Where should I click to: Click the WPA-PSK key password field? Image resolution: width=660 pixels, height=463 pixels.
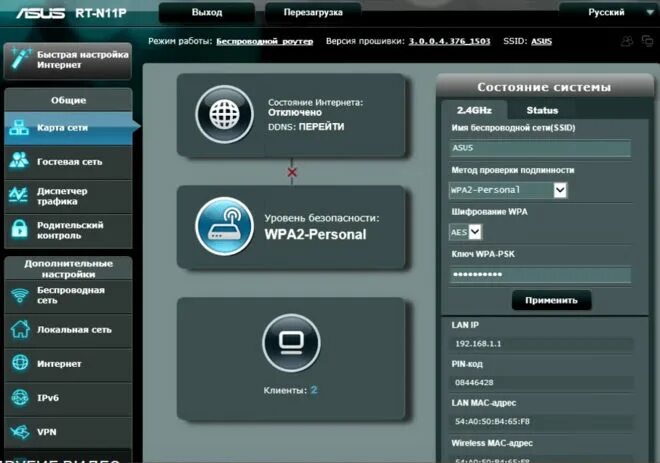[x=540, y=275]
